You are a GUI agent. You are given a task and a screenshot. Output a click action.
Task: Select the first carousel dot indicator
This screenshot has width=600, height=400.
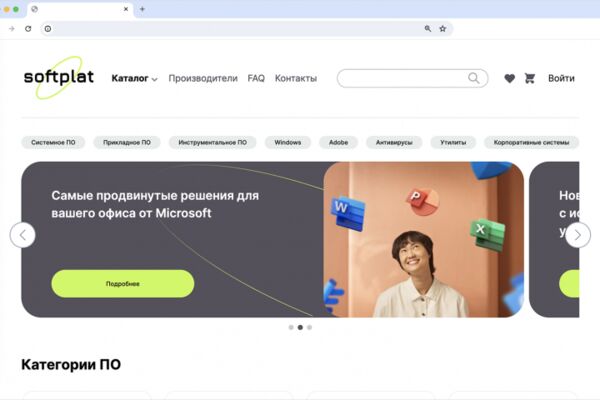coord(291,327)
